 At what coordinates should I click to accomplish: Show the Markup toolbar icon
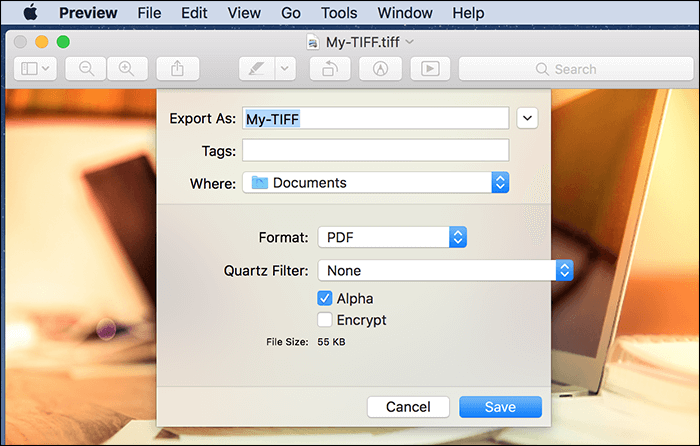(x=380, y=69)
